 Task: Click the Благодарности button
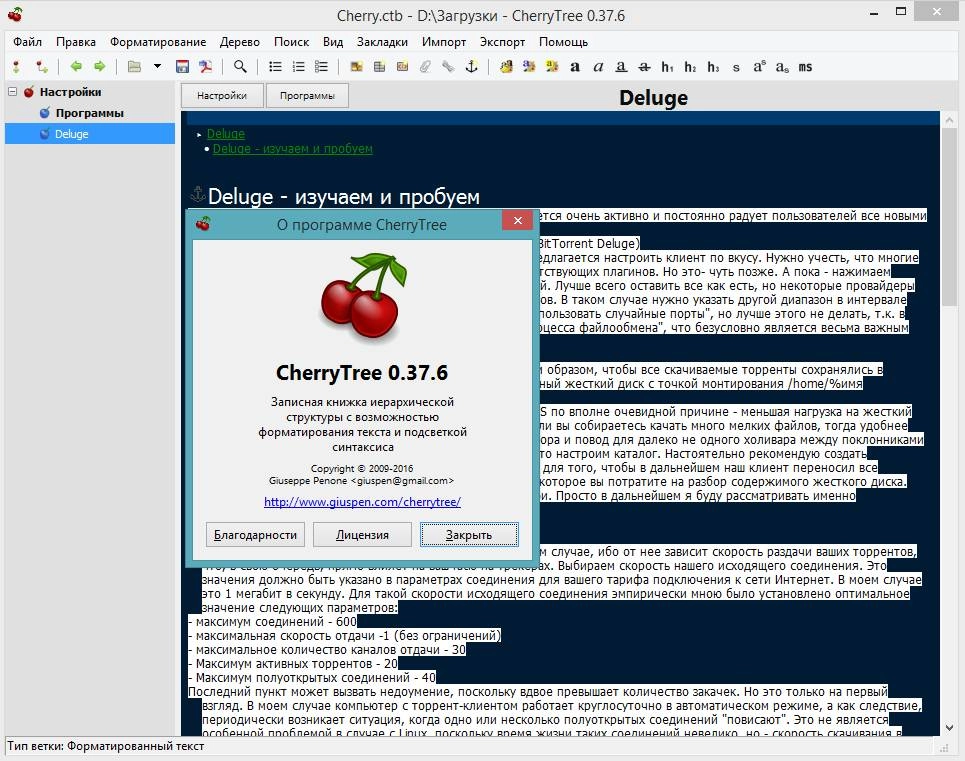coord(255,535)
